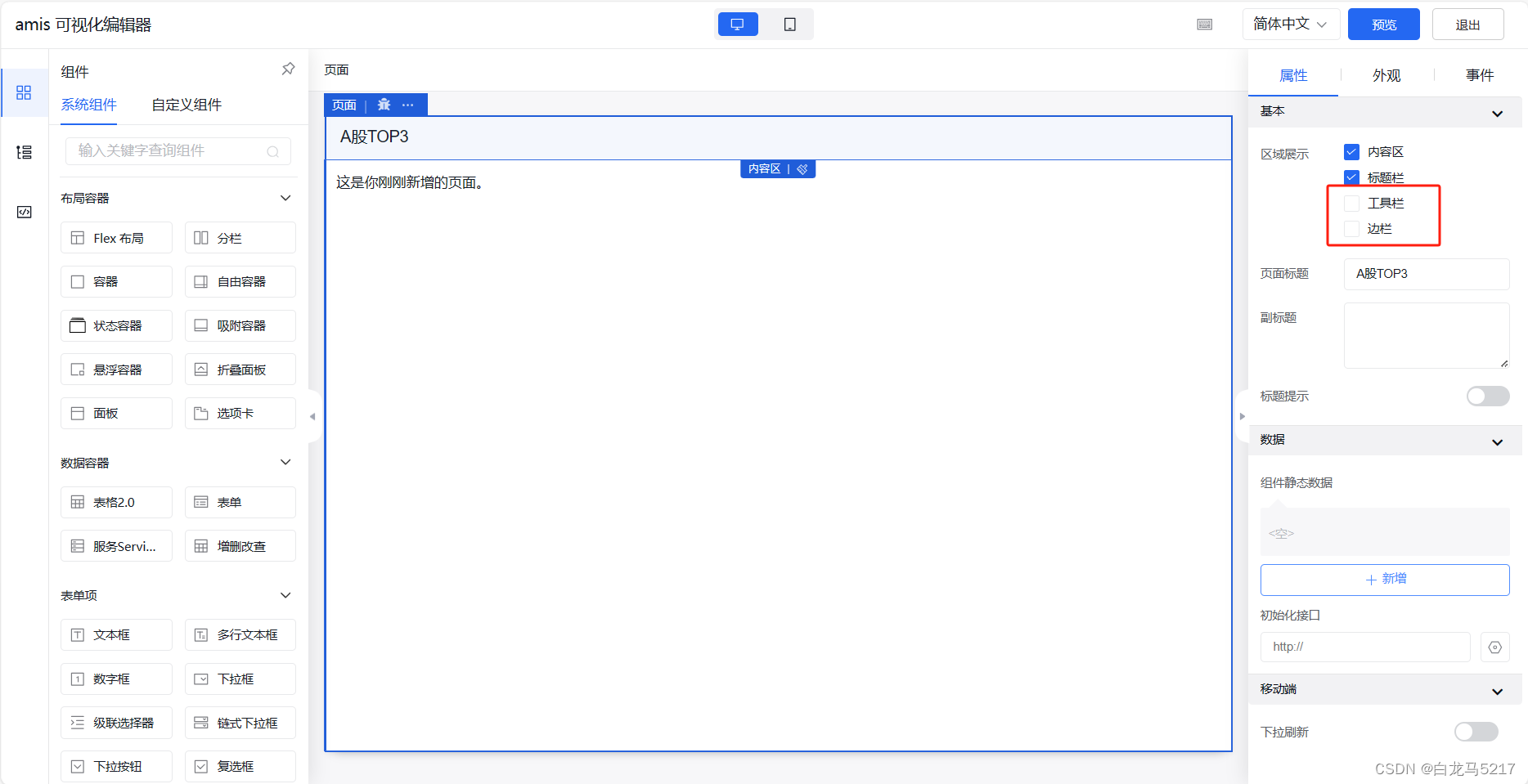Switch to the 外观 tab
The height and width of the screenshot is (784, 1528).
pyautogui.click(x=1386, y=74)
